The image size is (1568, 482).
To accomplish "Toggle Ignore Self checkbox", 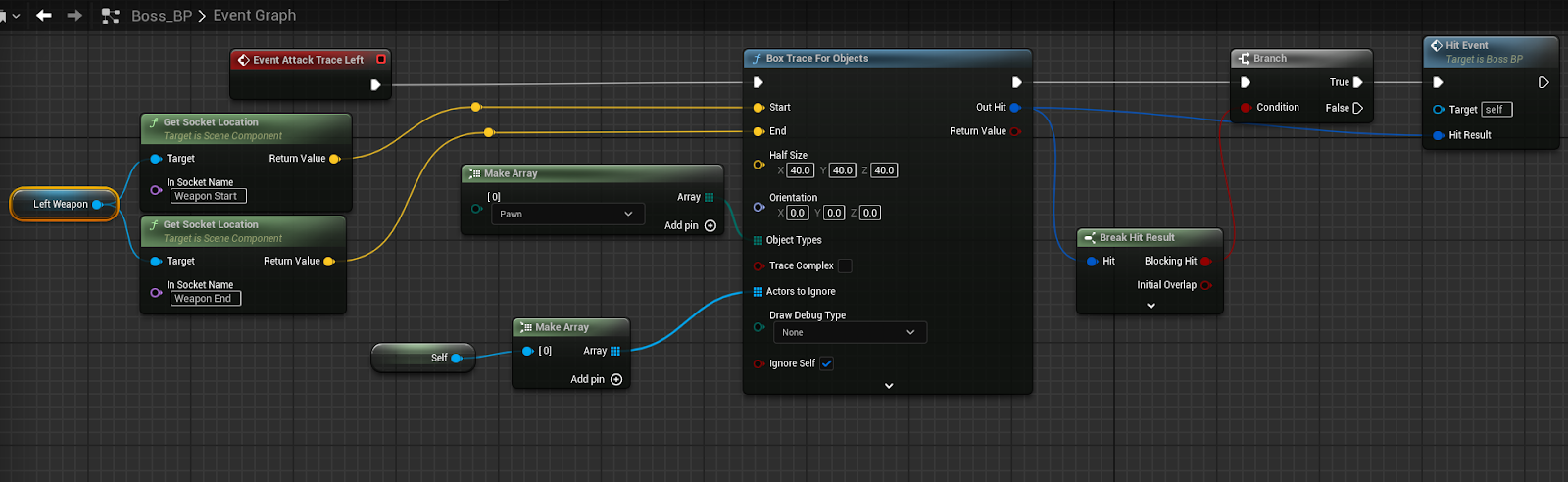I will [x=827, y=363].
